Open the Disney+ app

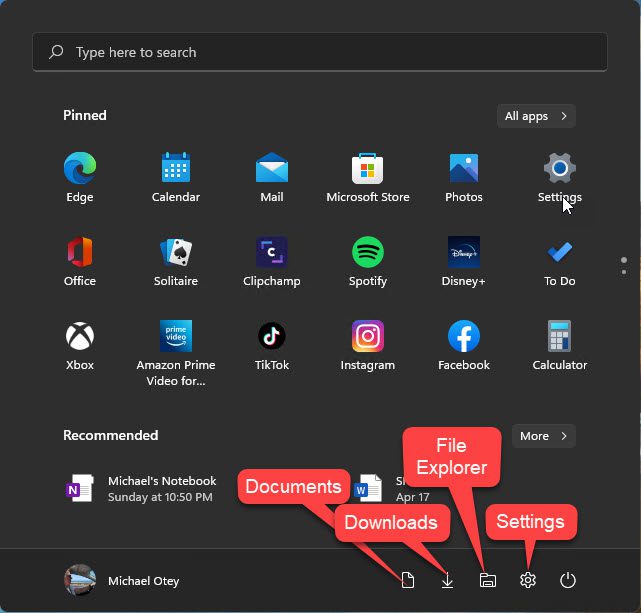464,262
